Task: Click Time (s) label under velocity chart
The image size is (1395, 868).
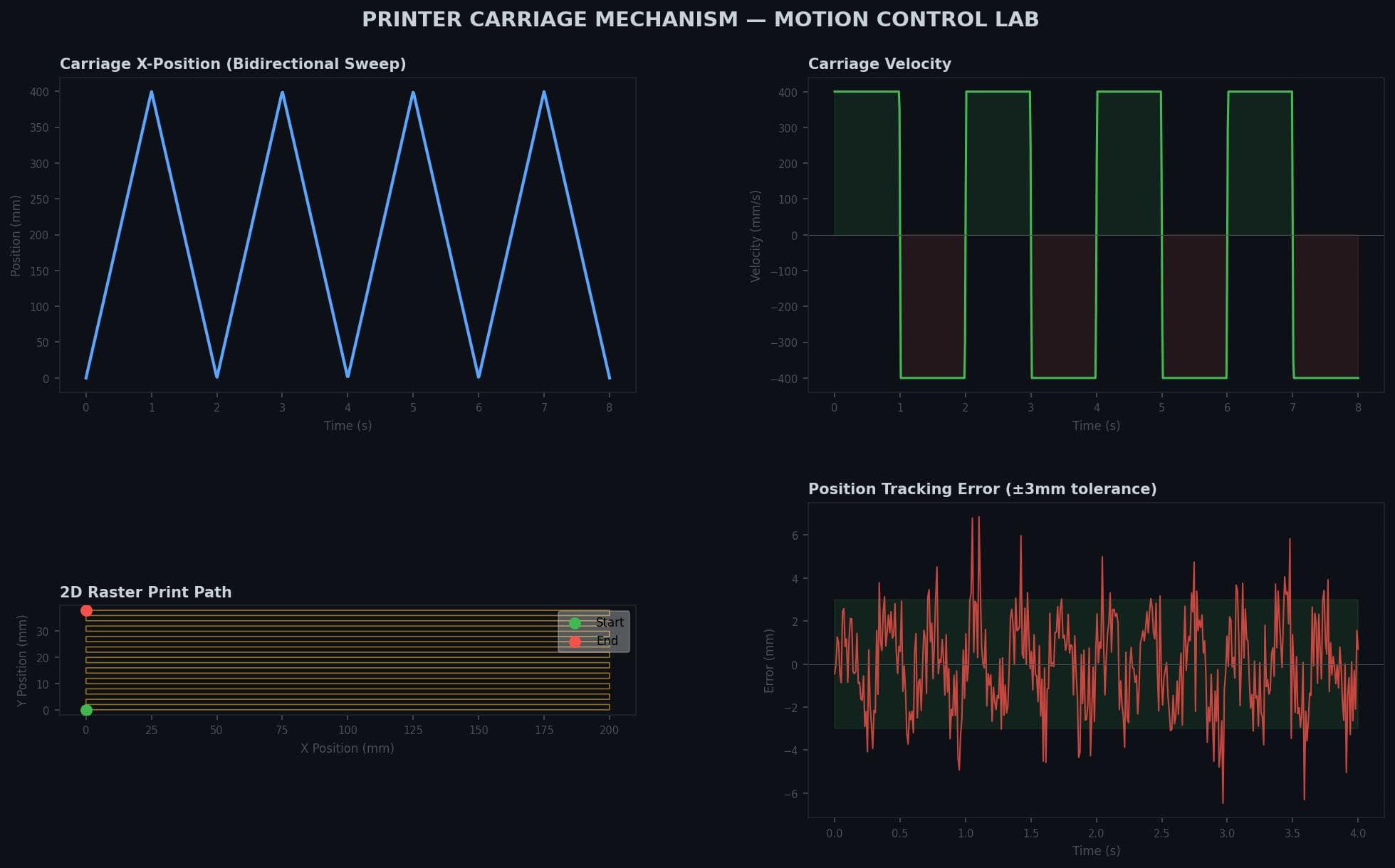Action: (x=1096, y=426)
